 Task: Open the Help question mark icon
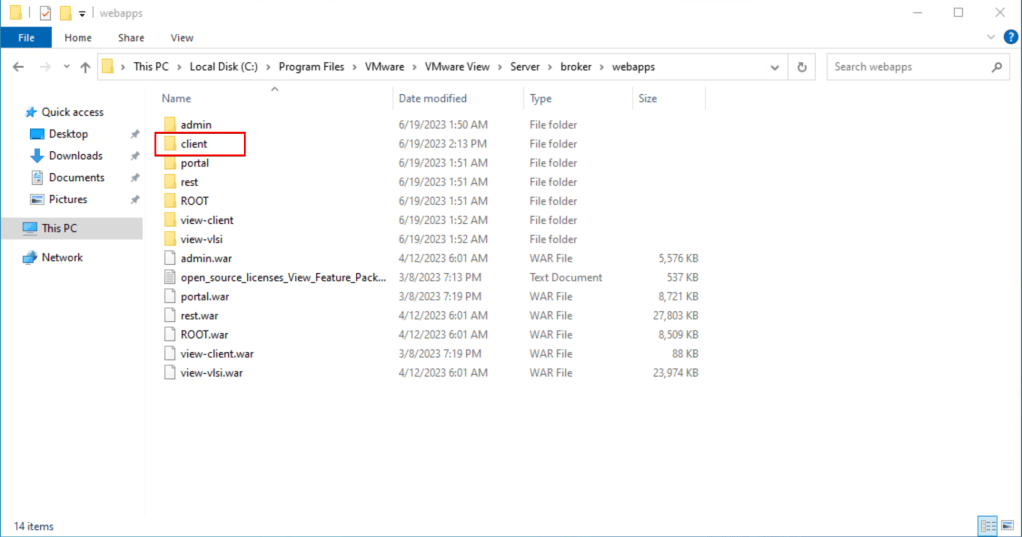[1008, 38]
